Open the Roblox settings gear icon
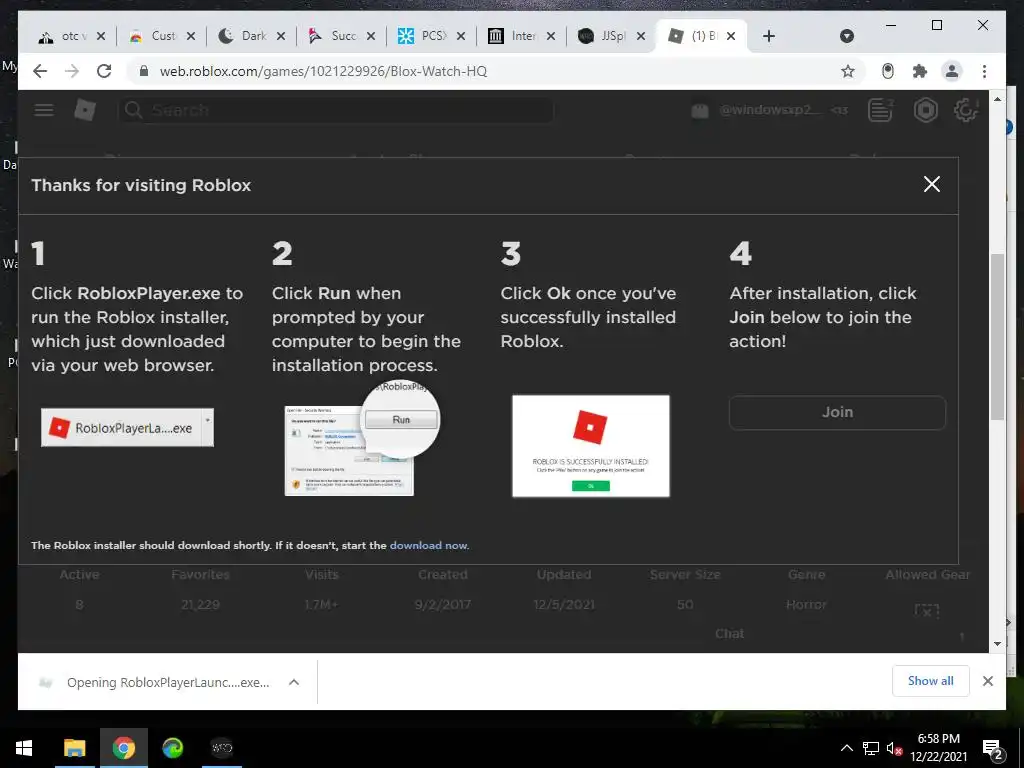 (x=965, y=110)
